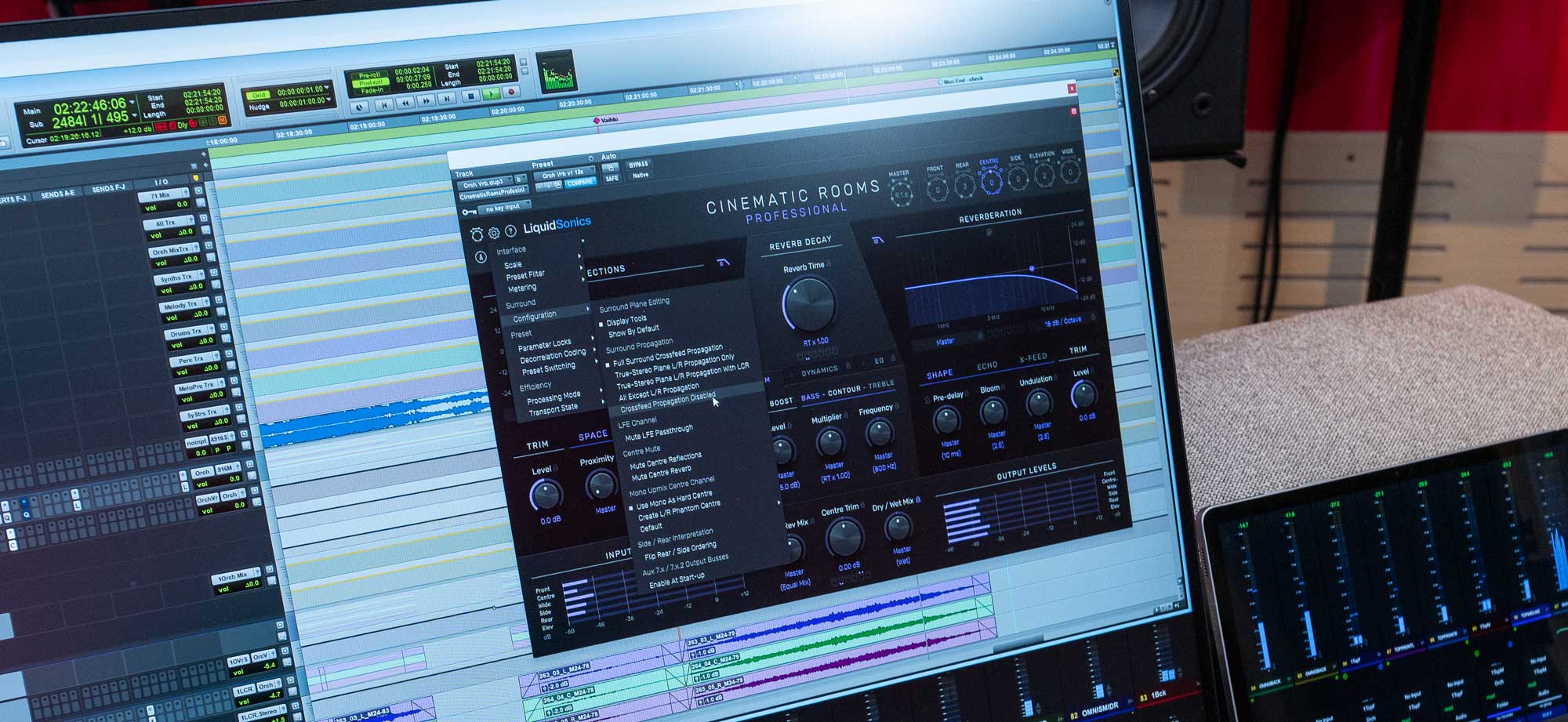The height and width of the screenshot is (722, 1568).
Task: Toggle the green Grid mode button
Action: coord(259,95)
